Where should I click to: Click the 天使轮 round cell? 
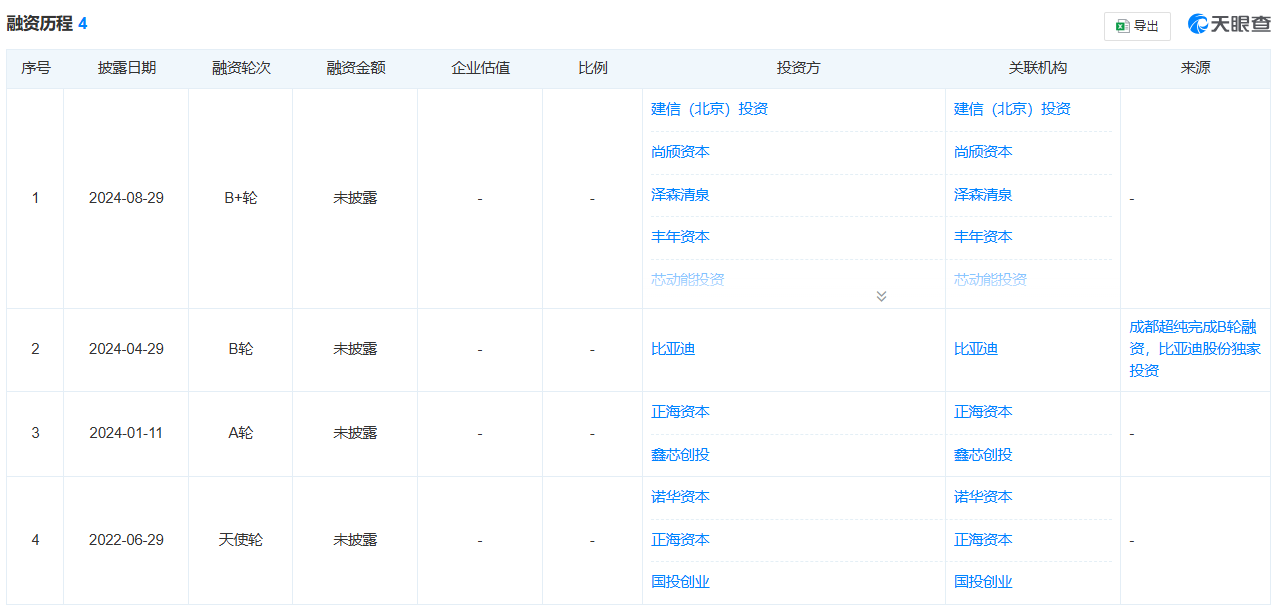241,540
